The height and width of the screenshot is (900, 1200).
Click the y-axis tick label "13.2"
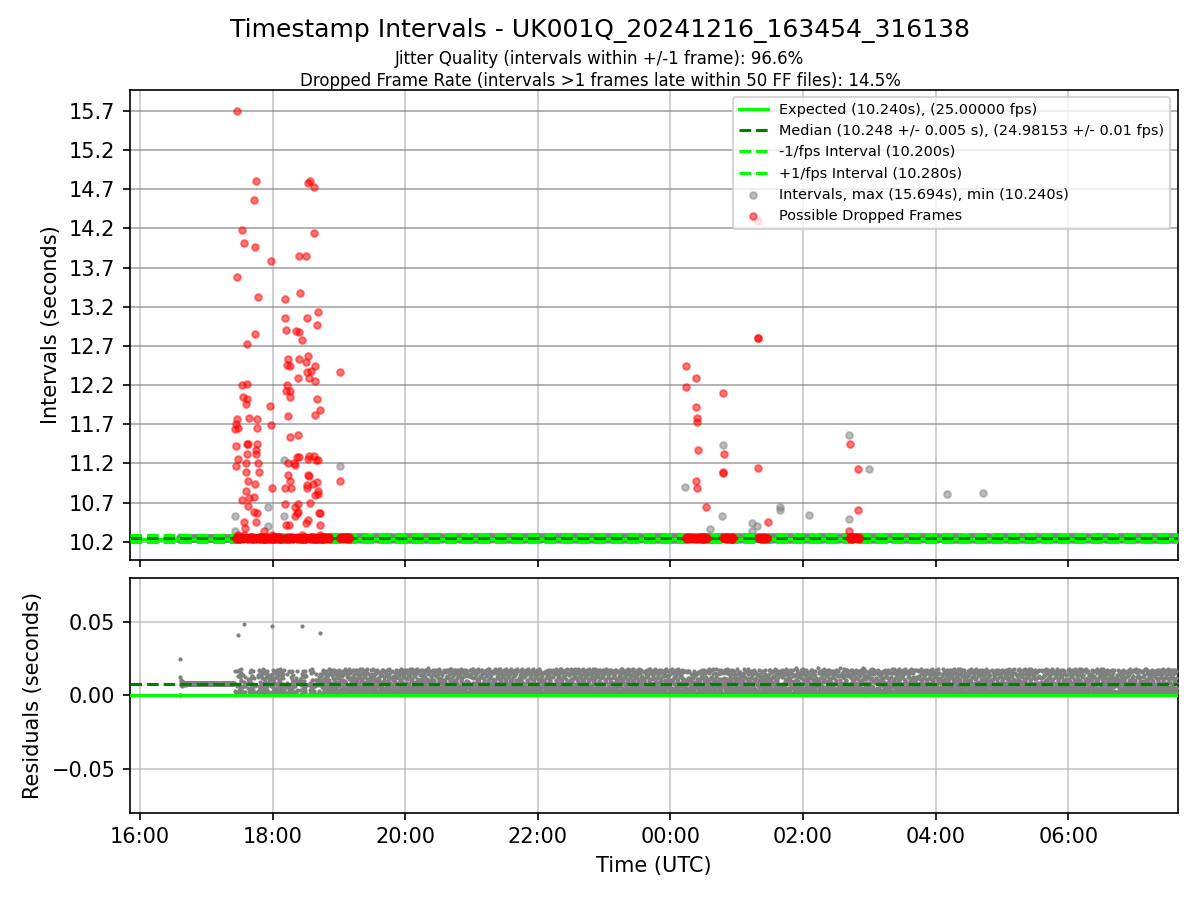(x=92, y=307)
